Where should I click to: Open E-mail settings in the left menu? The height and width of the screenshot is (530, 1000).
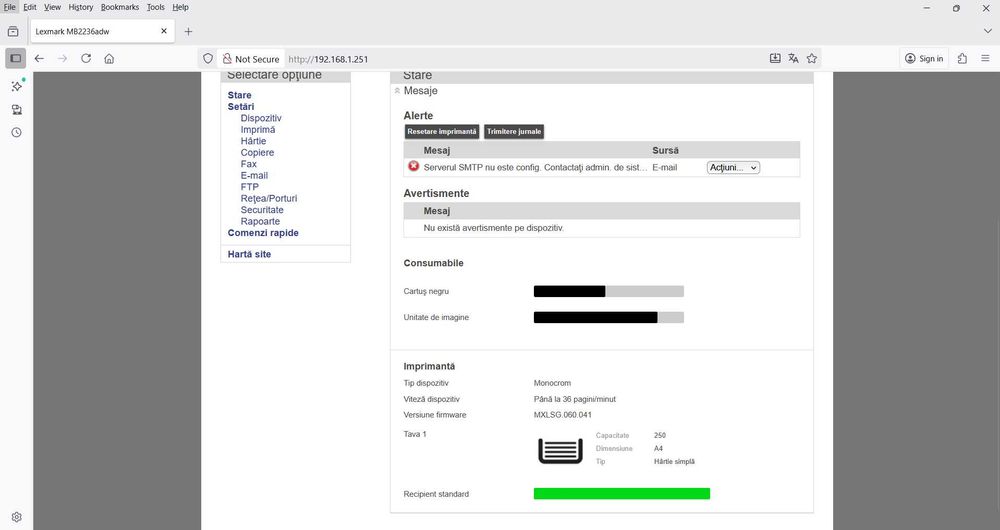[x=254, y=175]
